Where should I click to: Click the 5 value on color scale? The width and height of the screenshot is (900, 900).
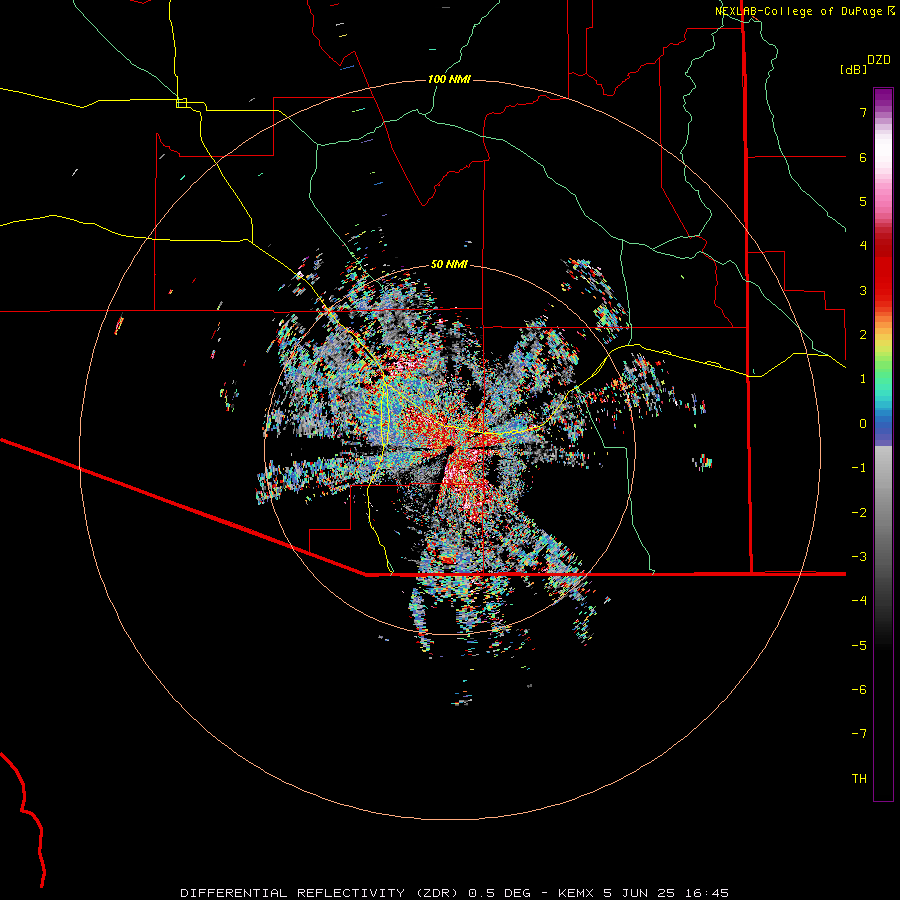(863, 201)
